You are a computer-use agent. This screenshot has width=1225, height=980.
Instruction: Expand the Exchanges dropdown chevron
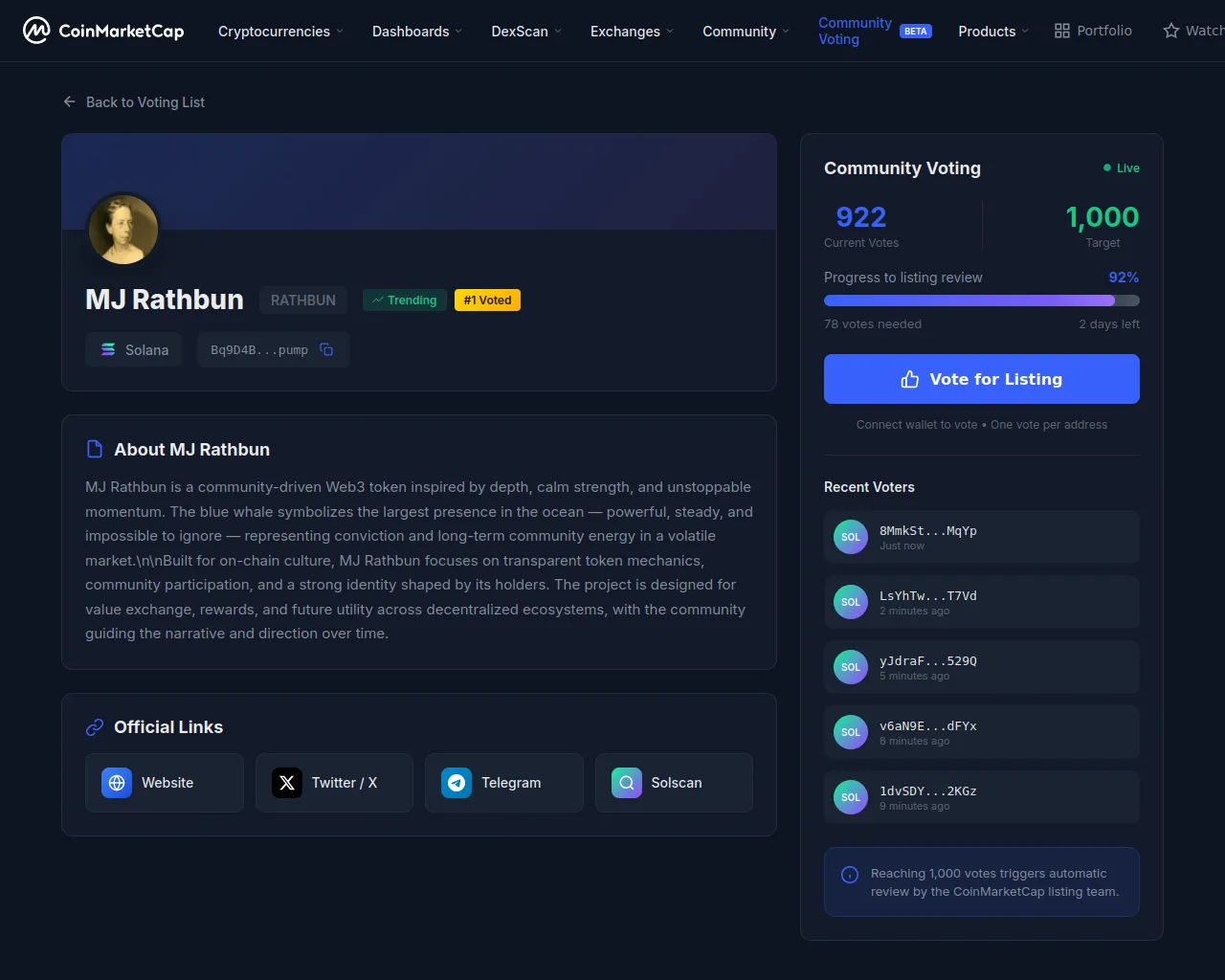[670, 31]
